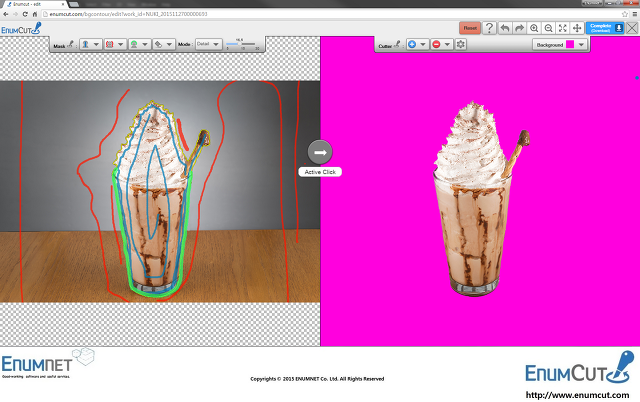Image resolution: width=640 pixels, height=402 pixels.
Task: Open the green outline brush dropdown arrow
Action: click(145, 44)
